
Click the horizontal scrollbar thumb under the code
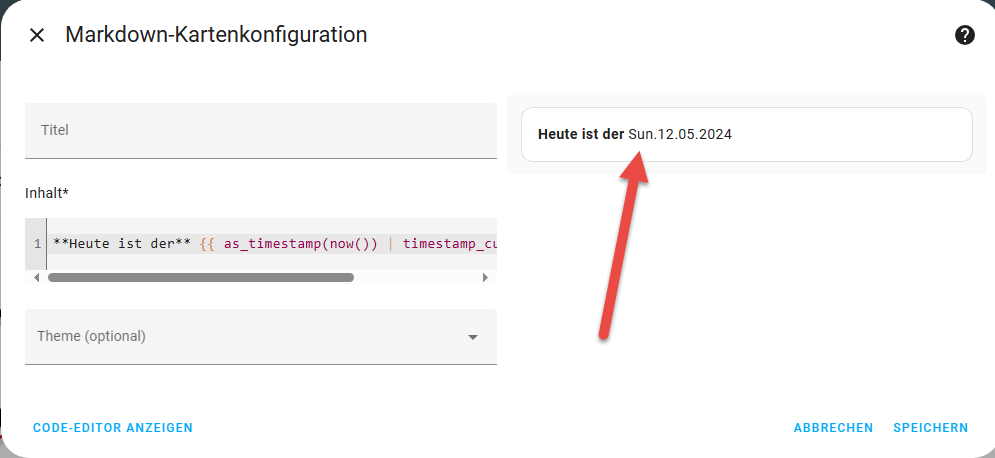pos(200,277)
